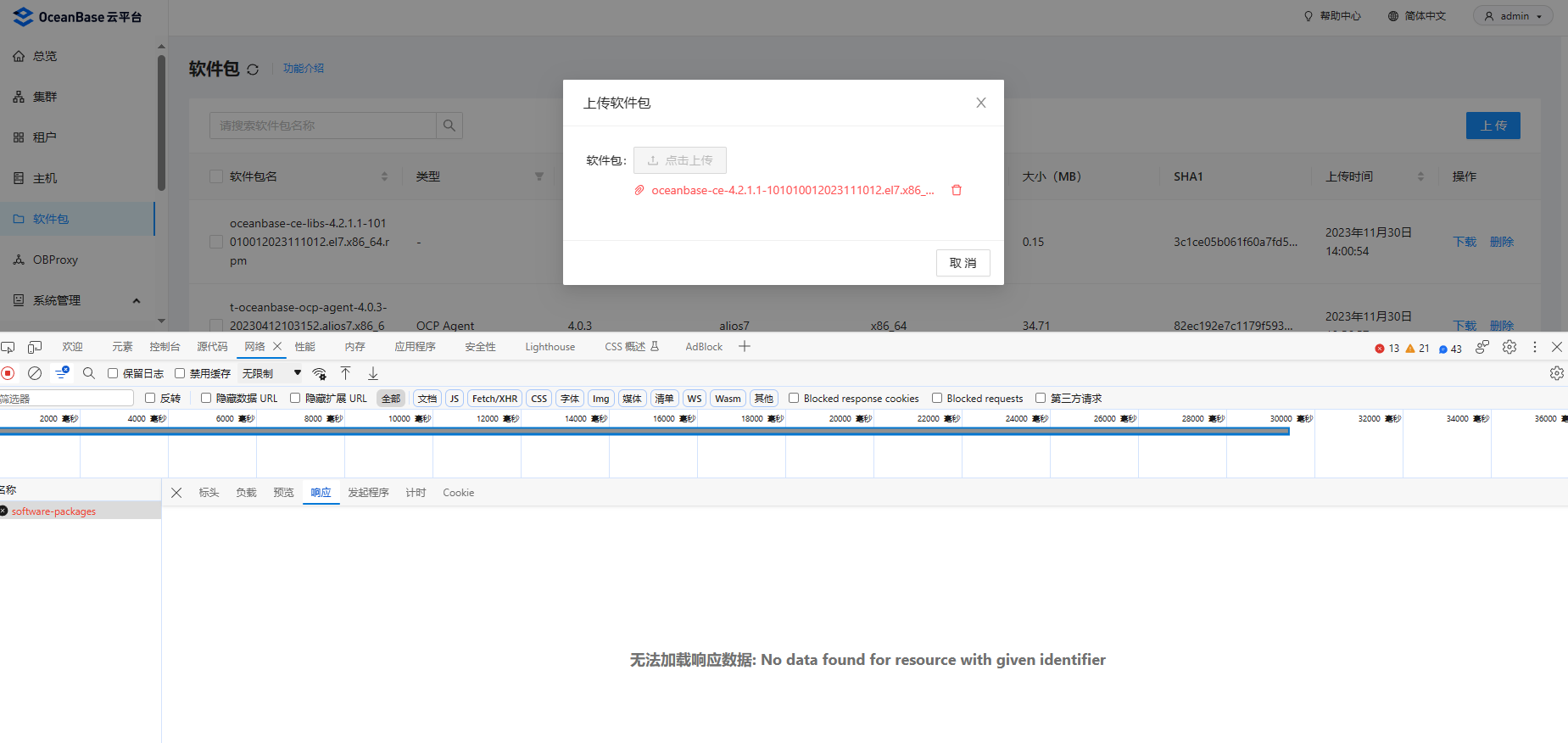Screen dimensions: 1568x743
Task: Open the 帮助中心 help center
Action: tap(1332, 16)
